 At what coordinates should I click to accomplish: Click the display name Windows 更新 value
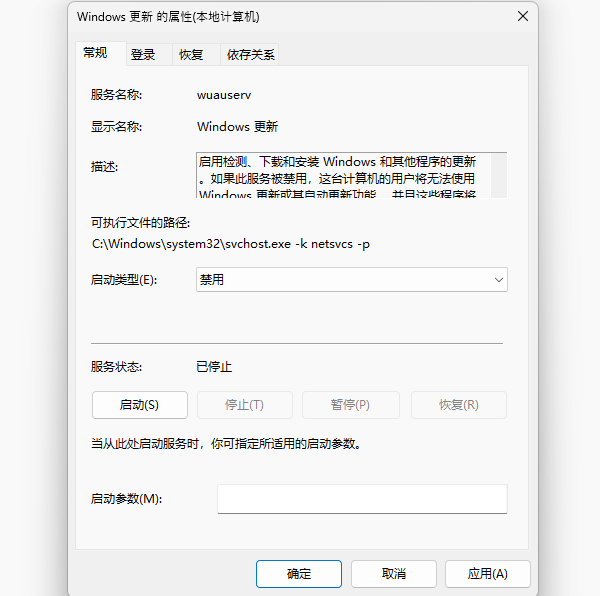click(237, 127)
